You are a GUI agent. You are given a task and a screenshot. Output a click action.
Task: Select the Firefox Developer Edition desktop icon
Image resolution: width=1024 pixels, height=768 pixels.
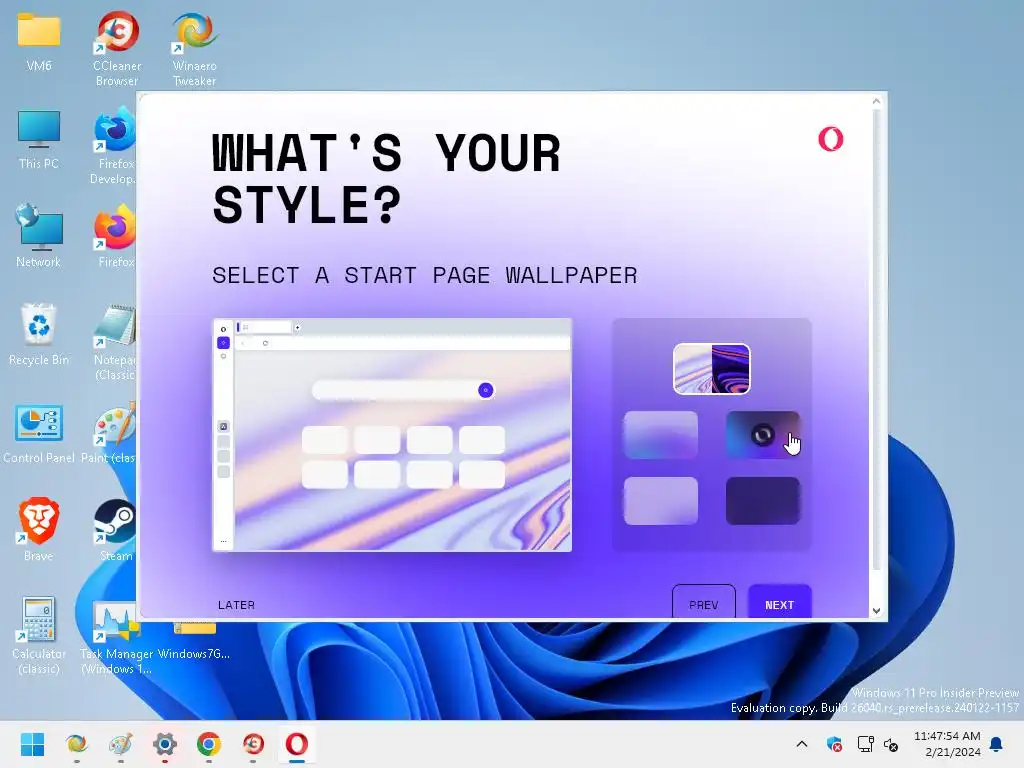click(x=114, y=147)
